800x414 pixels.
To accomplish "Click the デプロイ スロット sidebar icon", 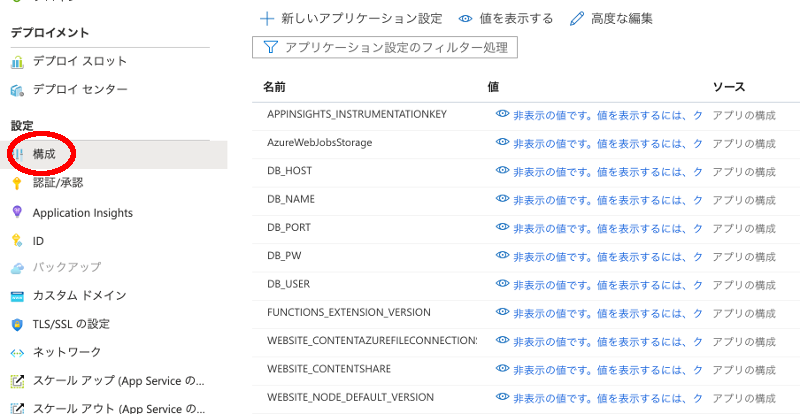I will 17,63.
